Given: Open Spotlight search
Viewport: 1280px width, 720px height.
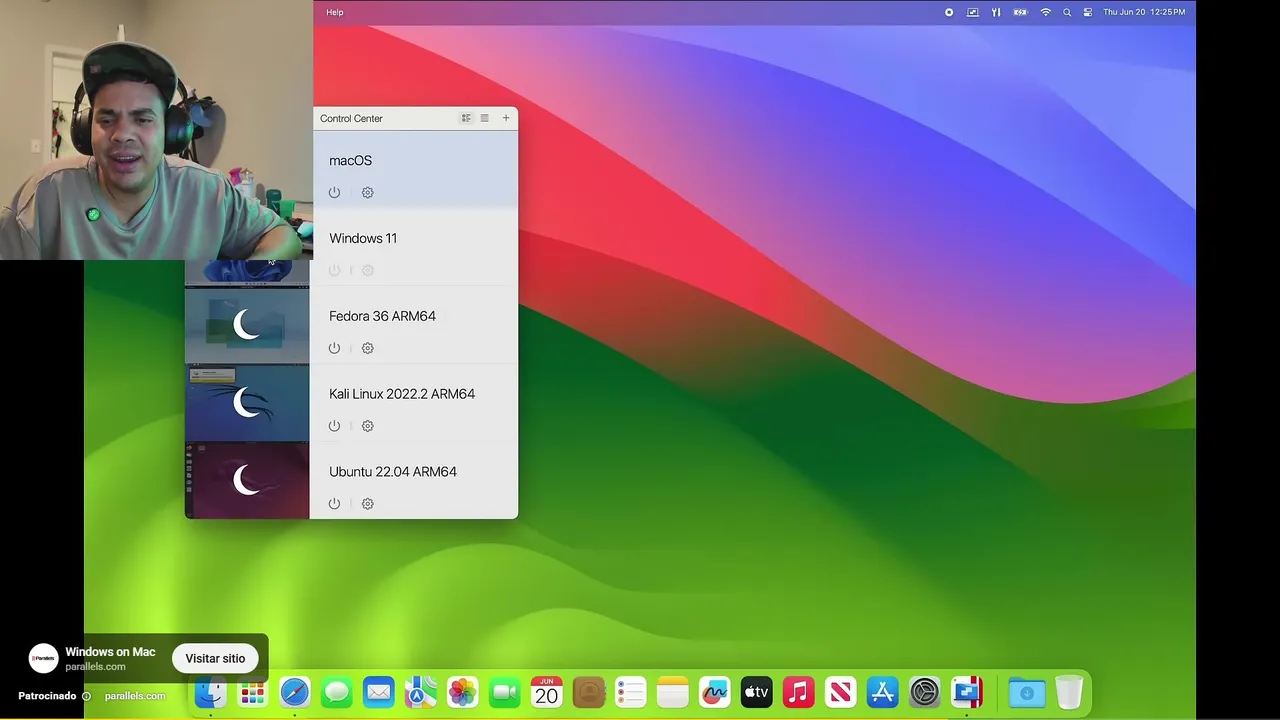Looking at the screenshot, I should 1067,12.
